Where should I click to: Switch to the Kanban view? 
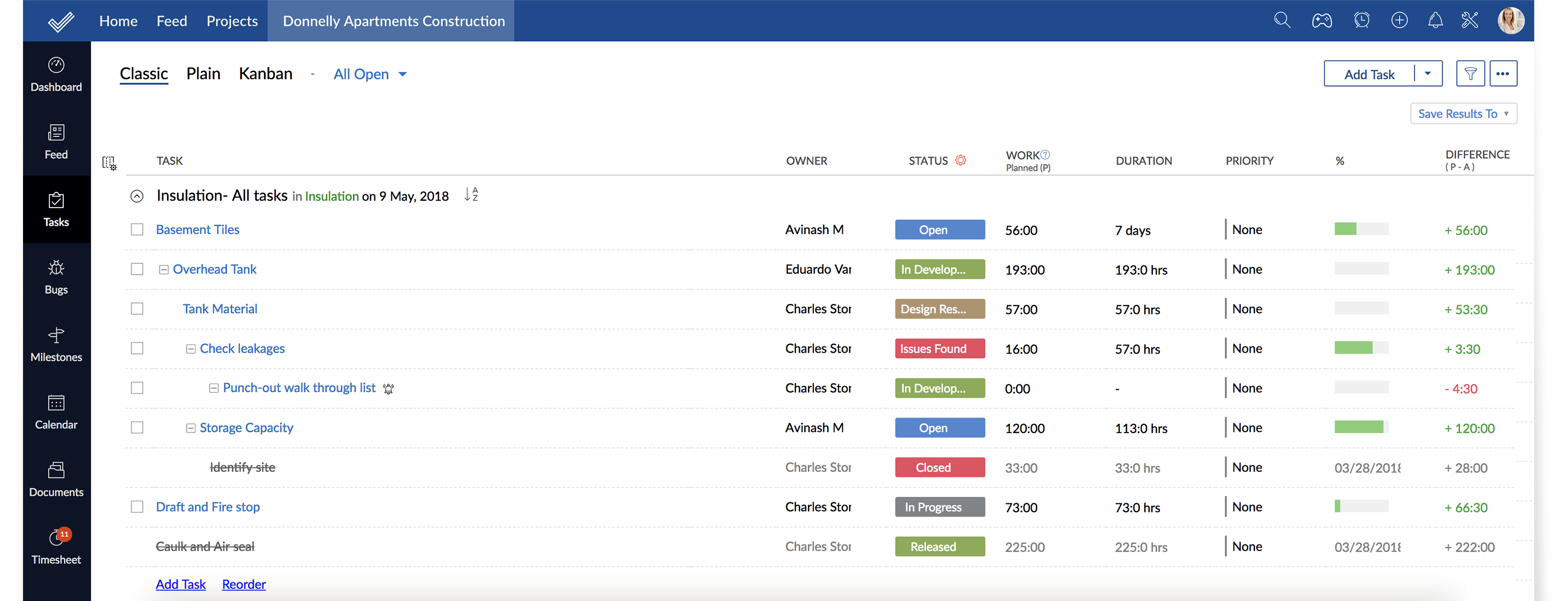pyautogui.click(x=266, y=73)
